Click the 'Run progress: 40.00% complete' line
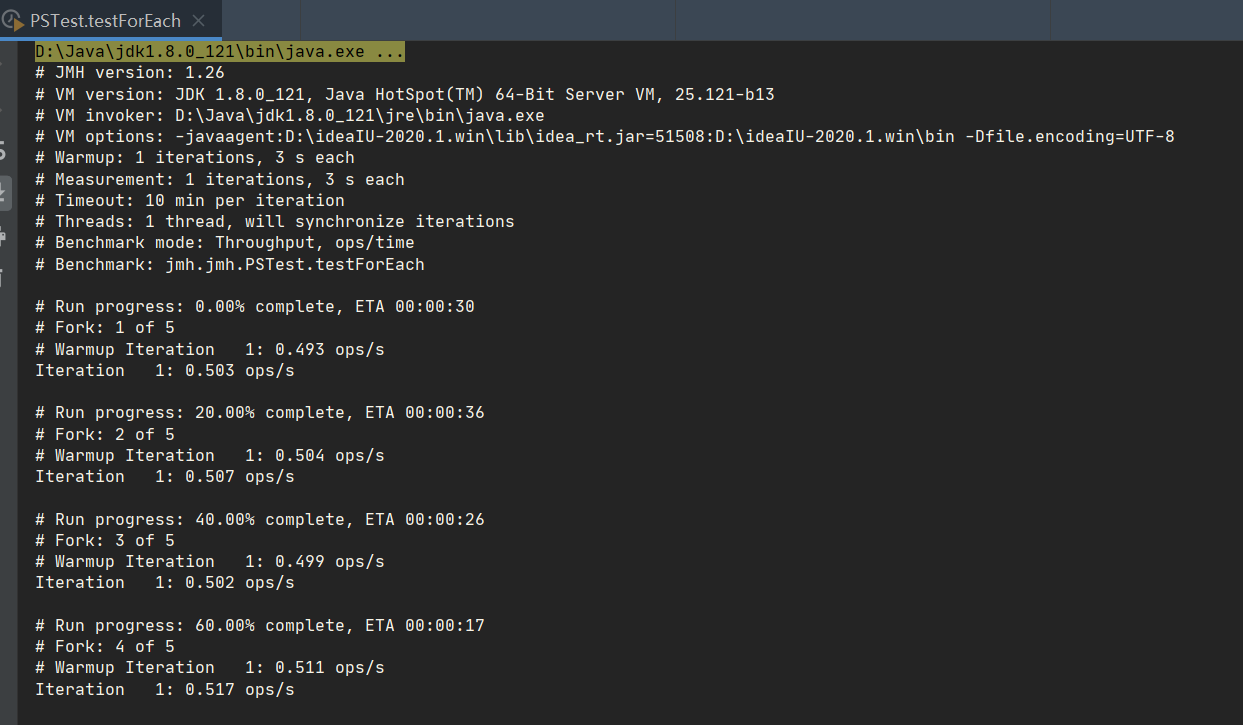Screen dimensions: 1243x725 [x=260, y=519]
